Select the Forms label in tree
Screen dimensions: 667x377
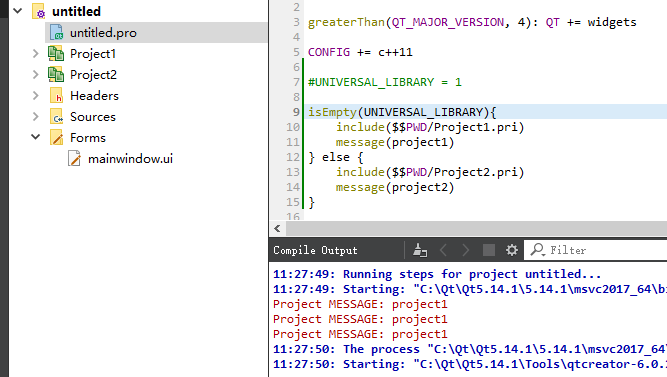pyautogui.click(x=88, y=137)
